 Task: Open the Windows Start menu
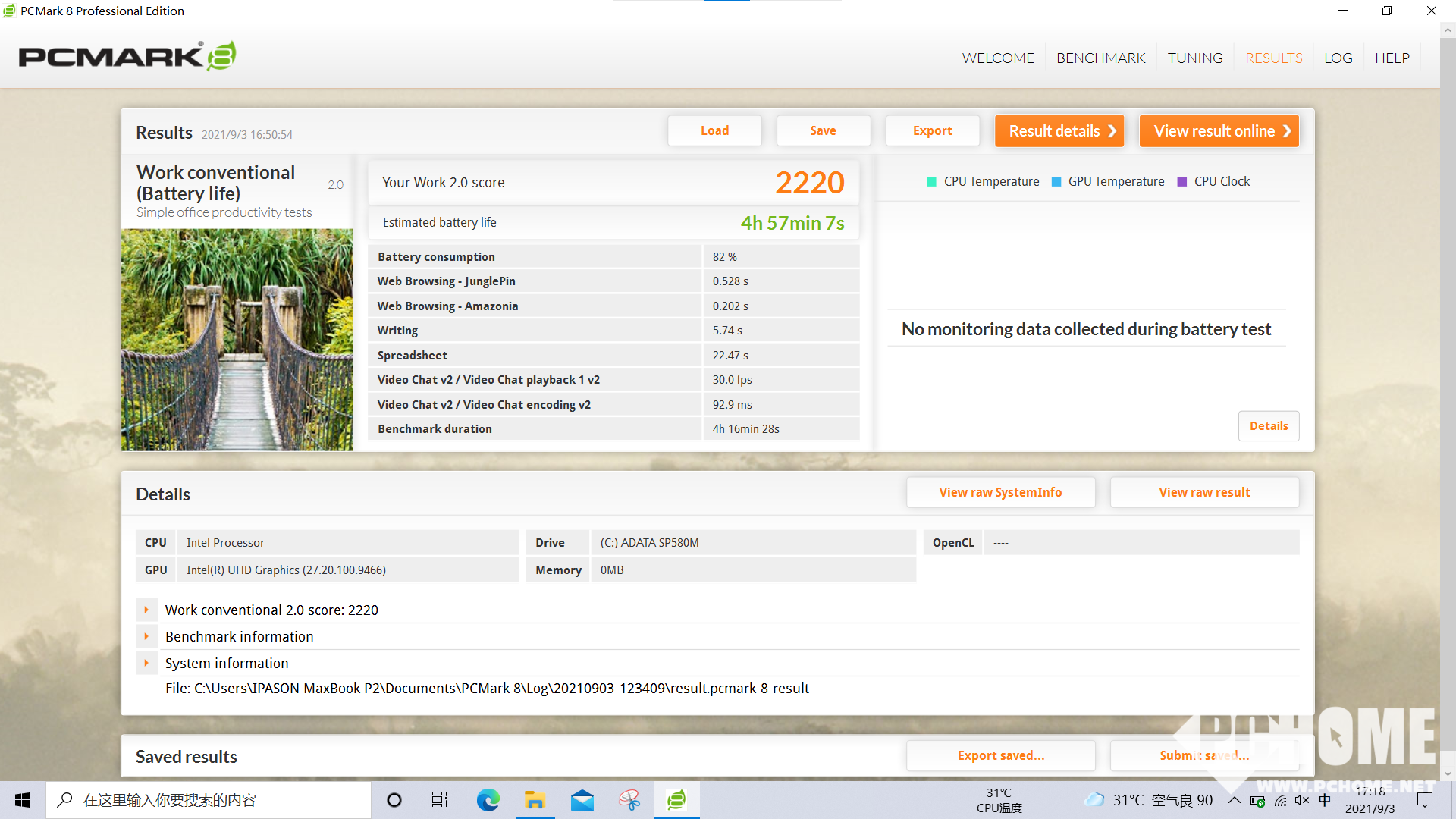23,800
